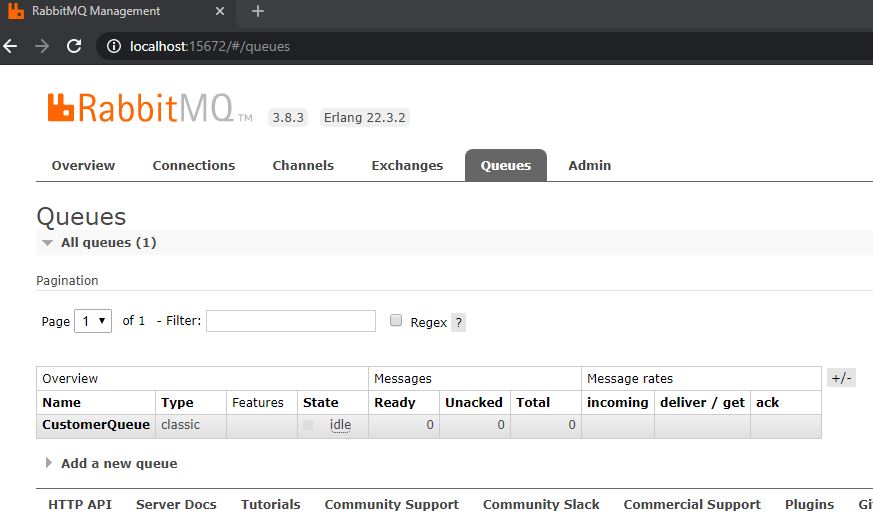Screen dimensions: 873x528
Task: Open the CustomerQueue queue details
Action: tap(96, 424)
